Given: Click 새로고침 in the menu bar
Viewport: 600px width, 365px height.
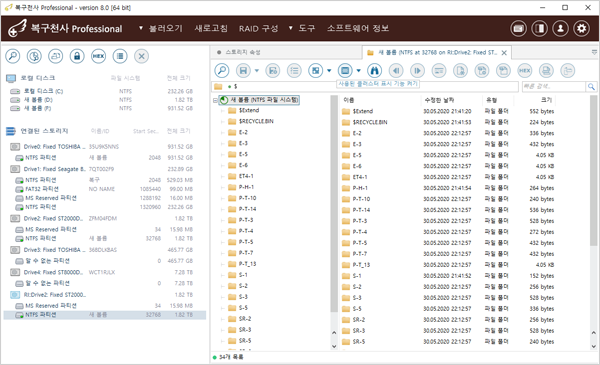Looking at the screenshot, I should (x=211, y=28).
